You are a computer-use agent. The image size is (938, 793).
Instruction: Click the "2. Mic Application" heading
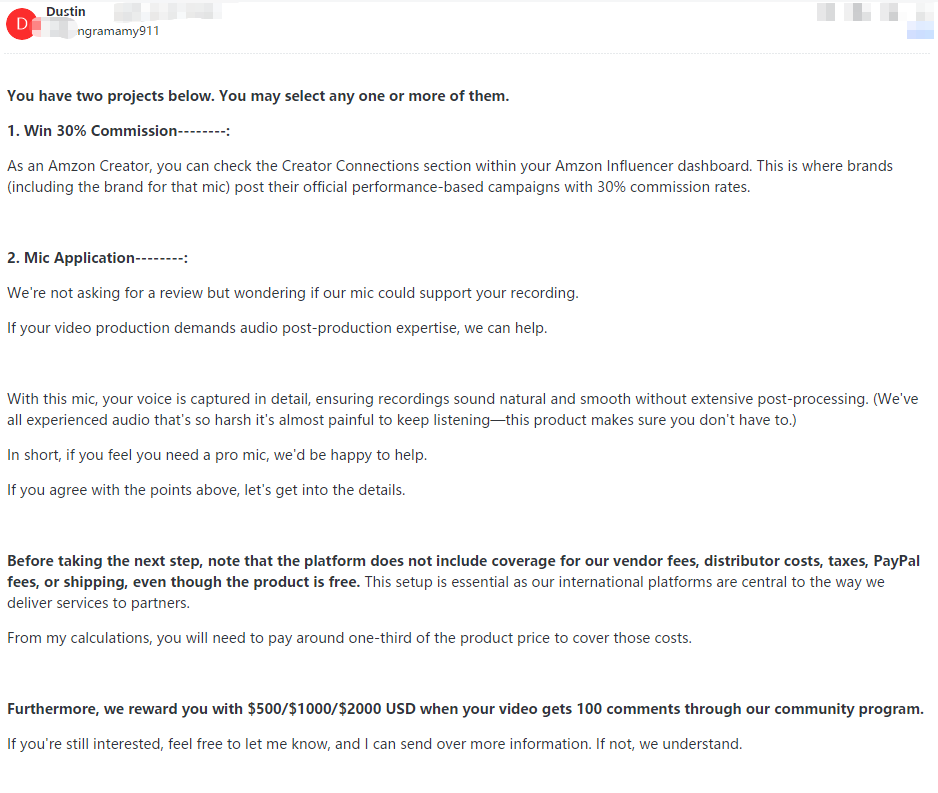97,258
